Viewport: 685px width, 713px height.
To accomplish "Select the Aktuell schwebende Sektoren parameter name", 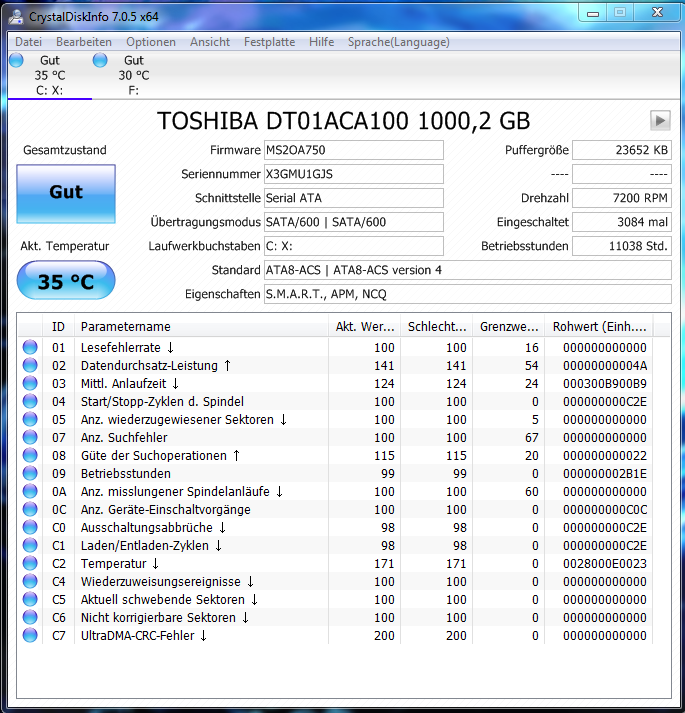I will [x=170, y=599].
